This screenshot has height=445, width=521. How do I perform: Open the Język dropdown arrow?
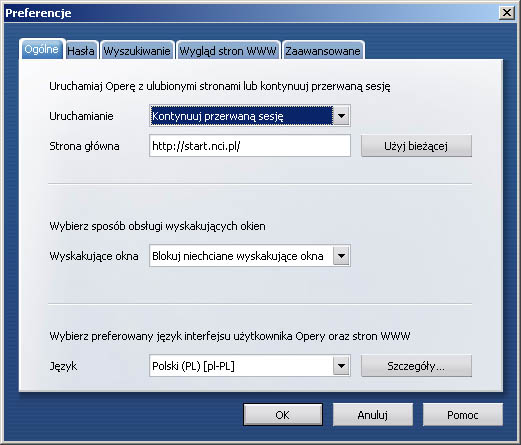click(x=341, y=366)
